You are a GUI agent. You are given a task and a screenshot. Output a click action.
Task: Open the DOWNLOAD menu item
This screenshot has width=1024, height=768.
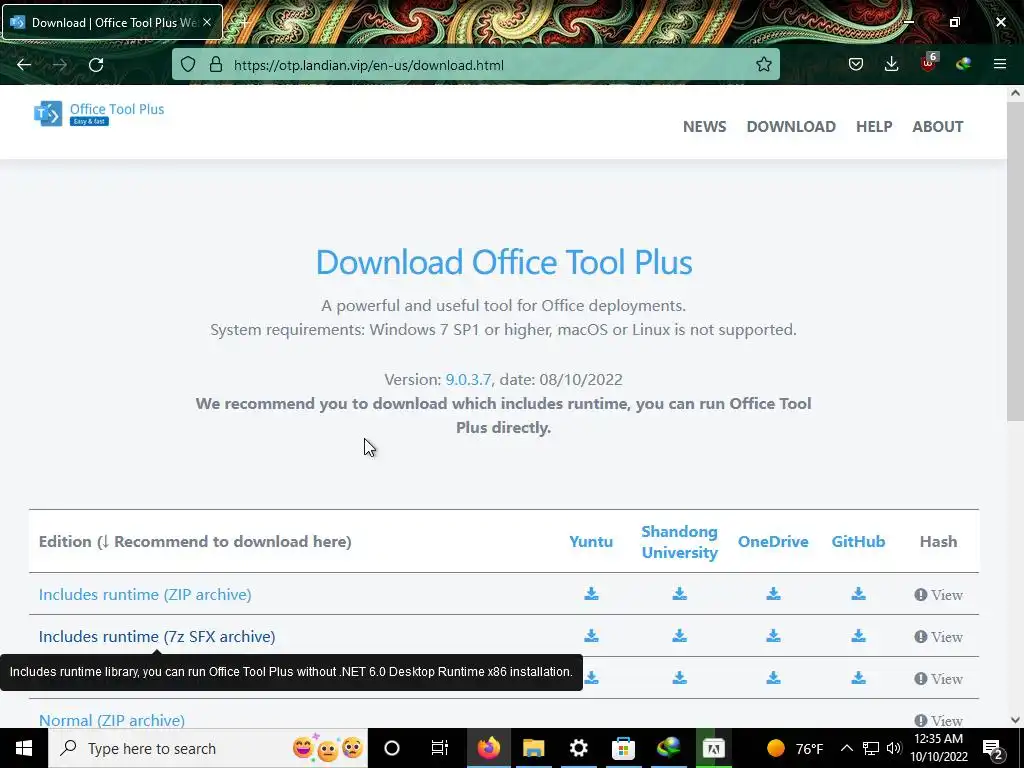tap(791, 127)
